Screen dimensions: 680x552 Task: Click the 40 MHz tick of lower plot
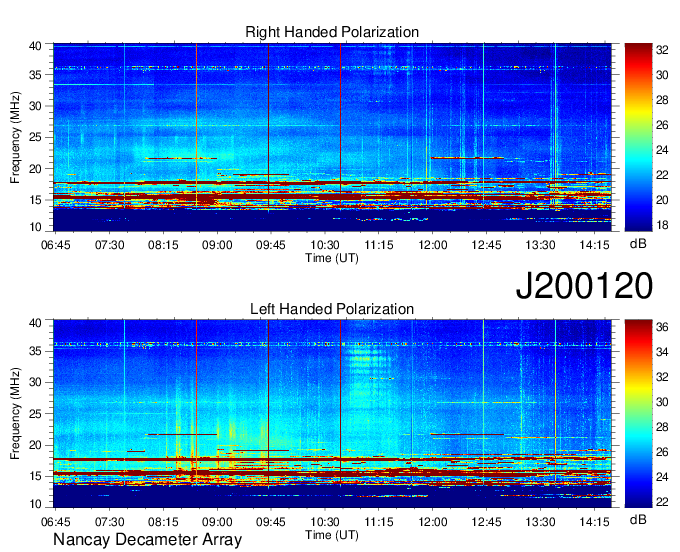(35, 323)
